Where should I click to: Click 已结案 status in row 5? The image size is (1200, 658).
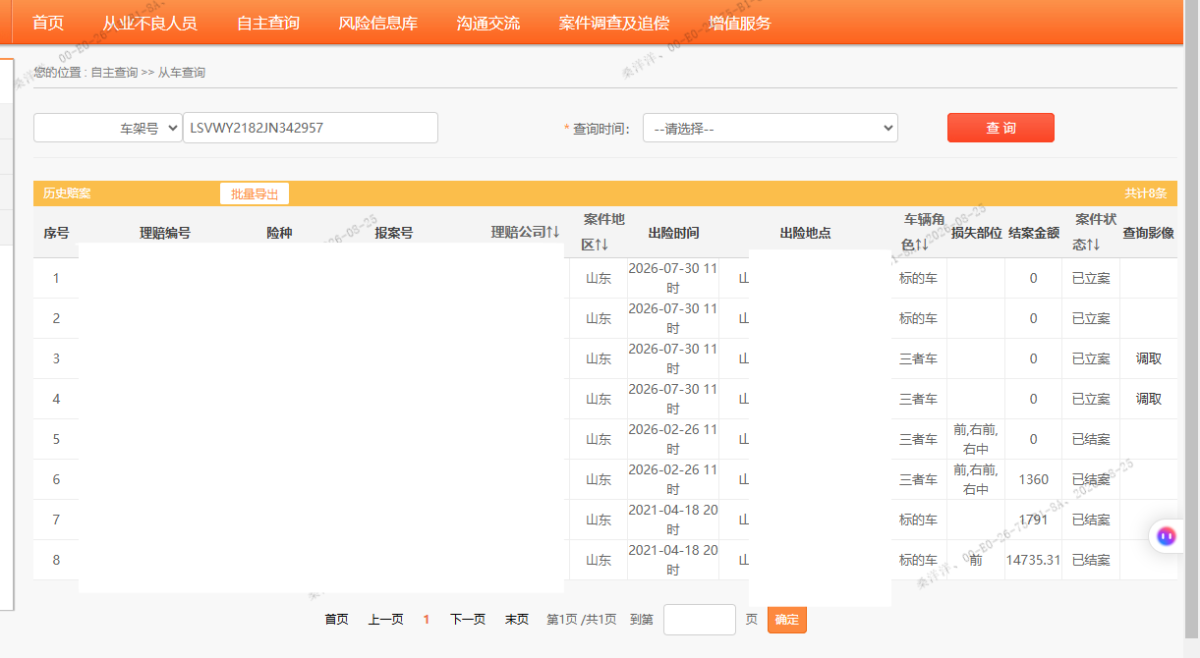coord(1091,439)
